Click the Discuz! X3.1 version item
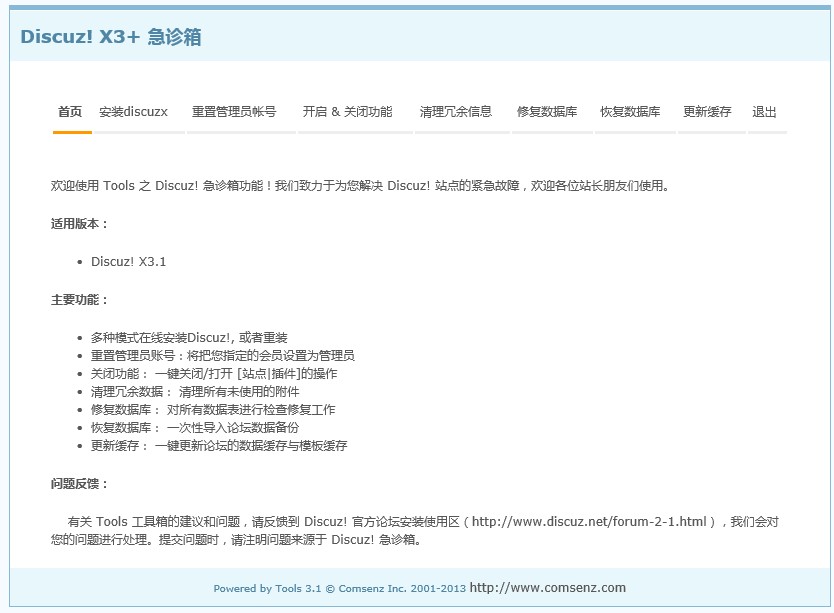 [x=129, y=262]
